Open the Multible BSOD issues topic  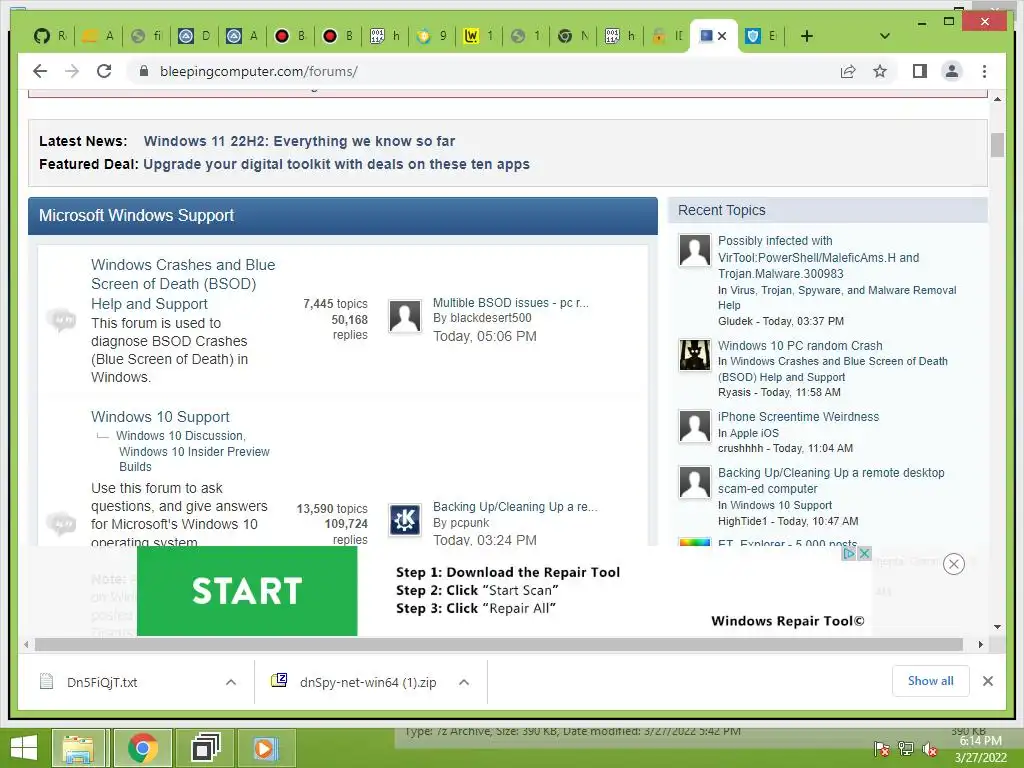[x=511, y=302]
